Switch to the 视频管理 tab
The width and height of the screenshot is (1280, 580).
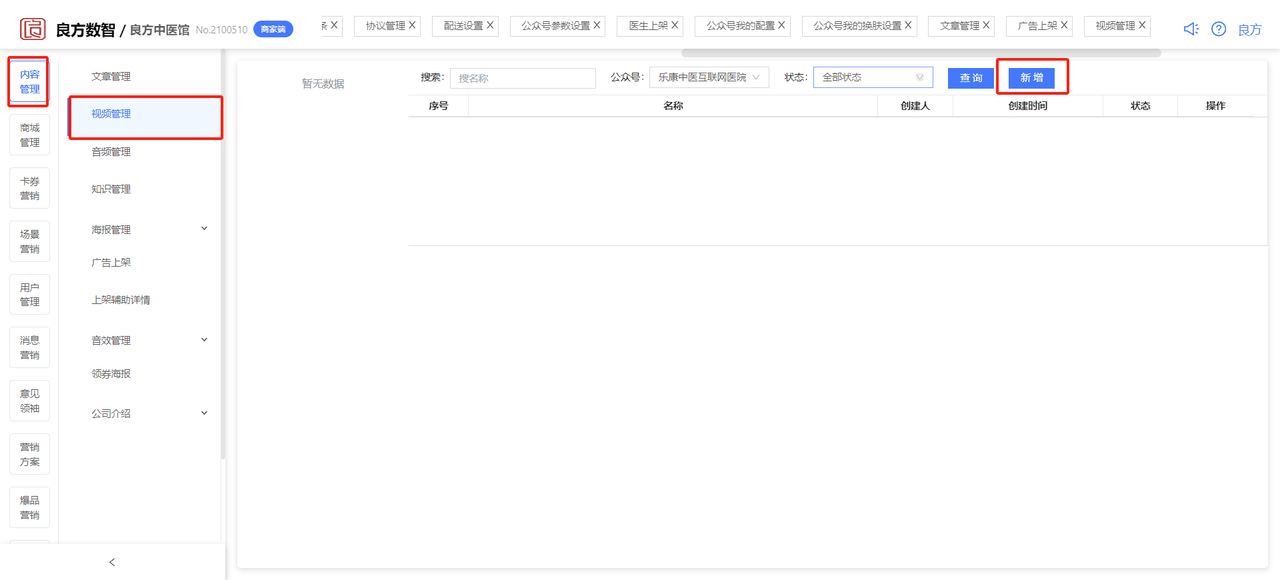[x=1115, y=26]
